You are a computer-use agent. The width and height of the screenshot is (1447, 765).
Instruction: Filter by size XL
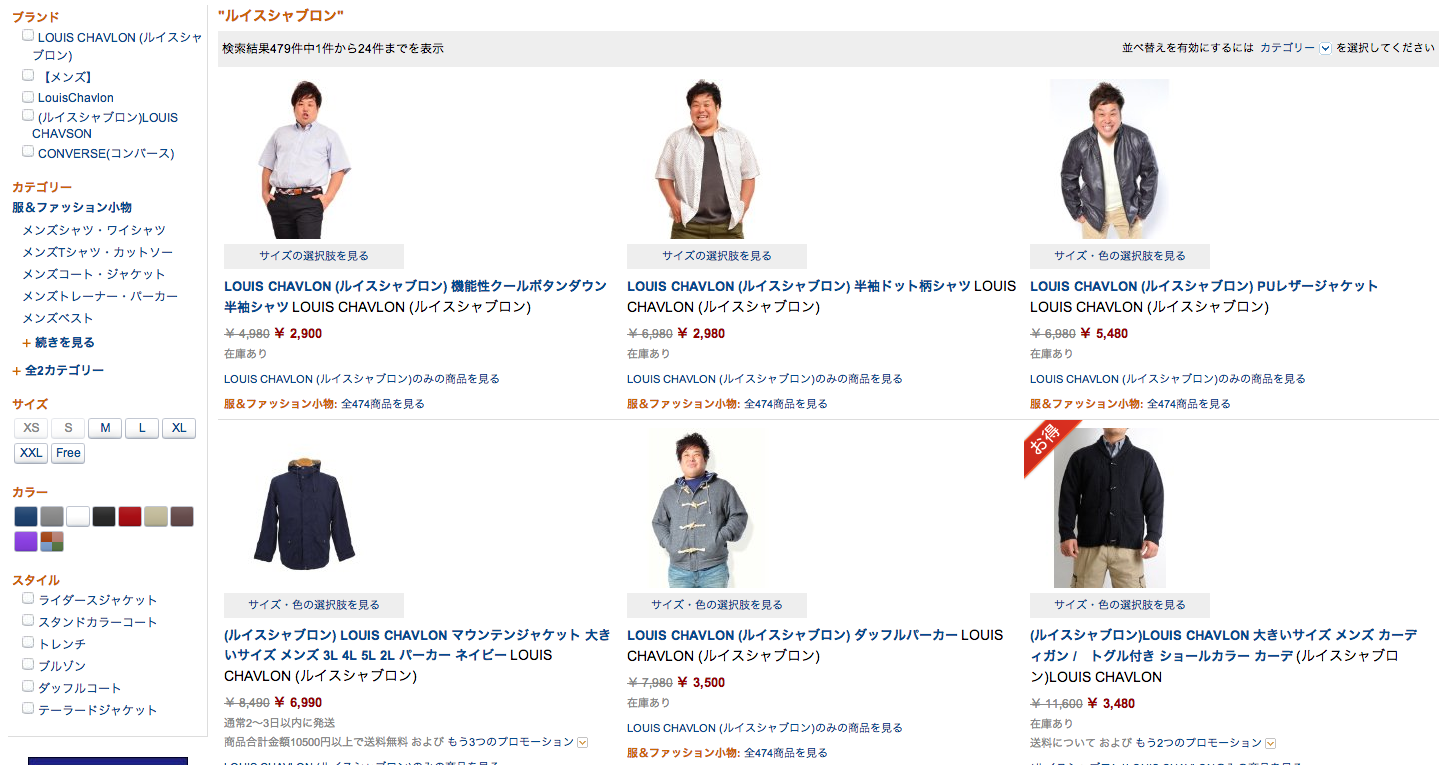tap(179, 428)
